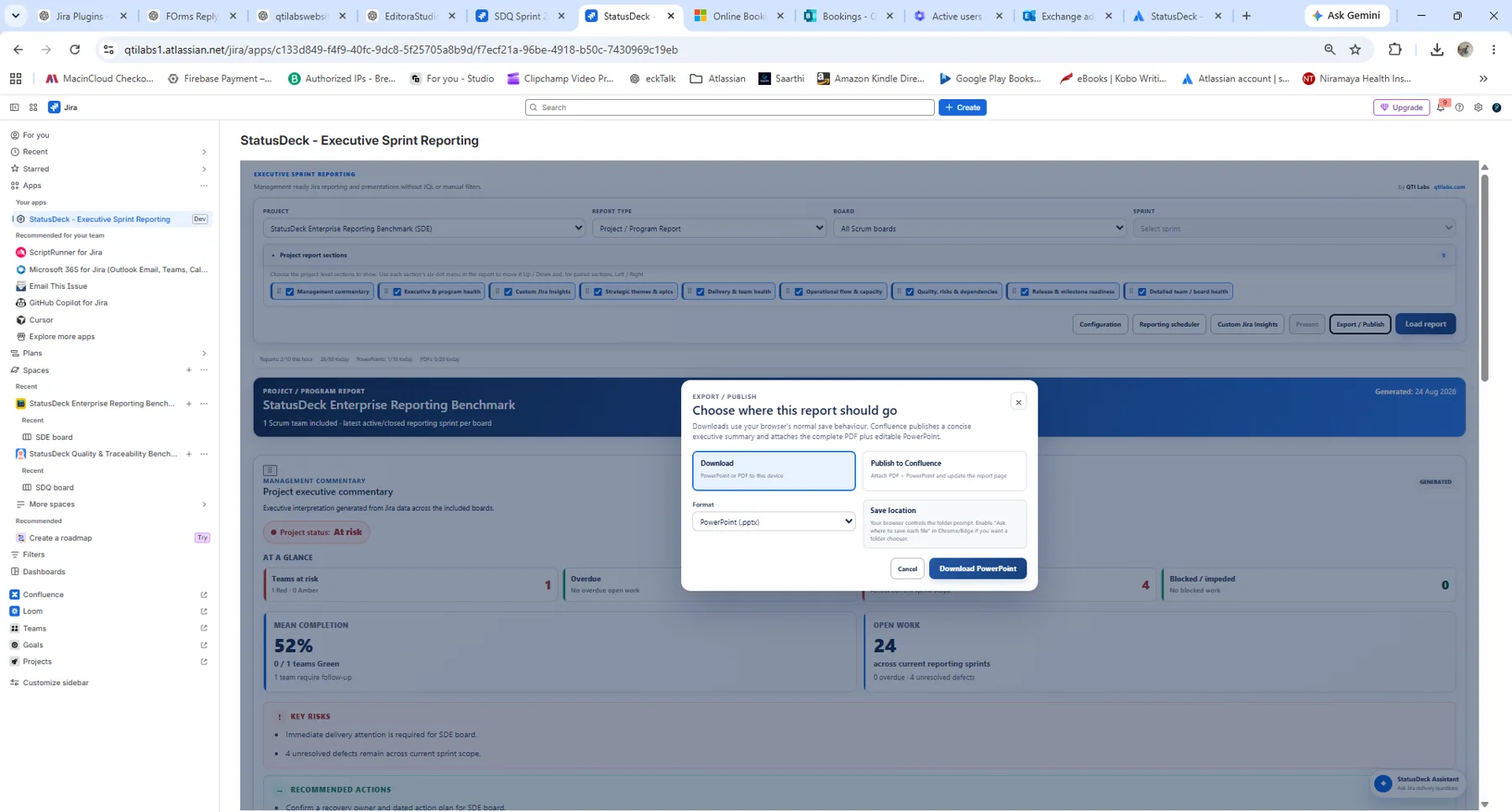Open the Sprint dropdown
This screenshot has height=812, width=1512.
coord(1294,228)
